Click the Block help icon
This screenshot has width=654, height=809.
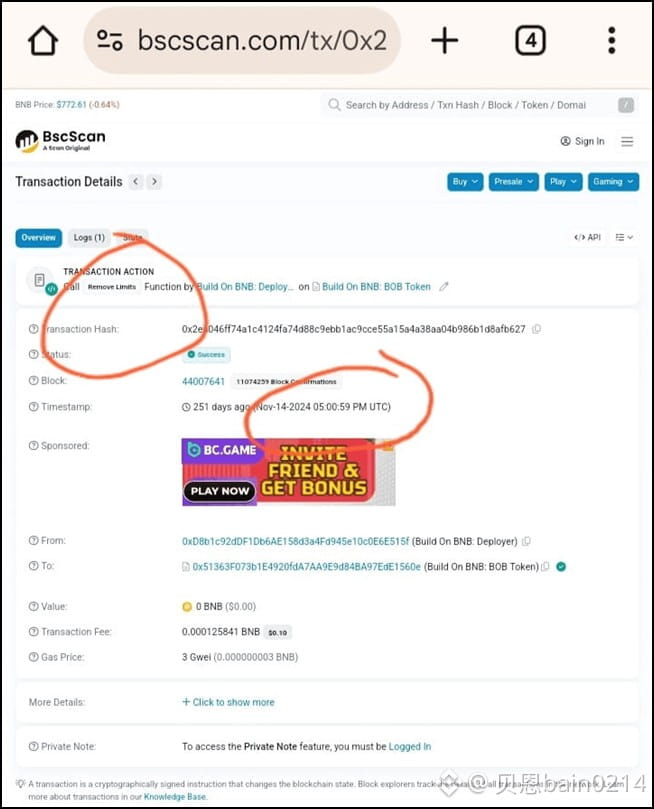point(34,380)
